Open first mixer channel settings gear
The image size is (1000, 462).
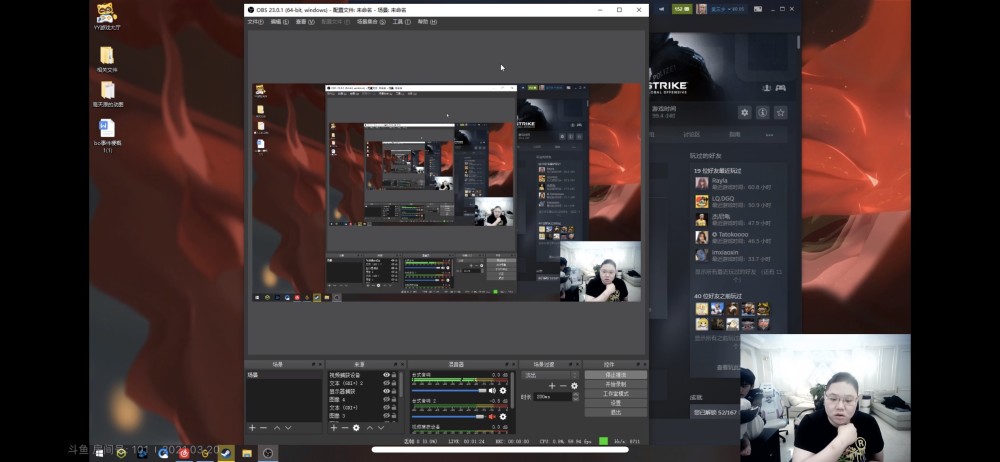tap(503, 391)
